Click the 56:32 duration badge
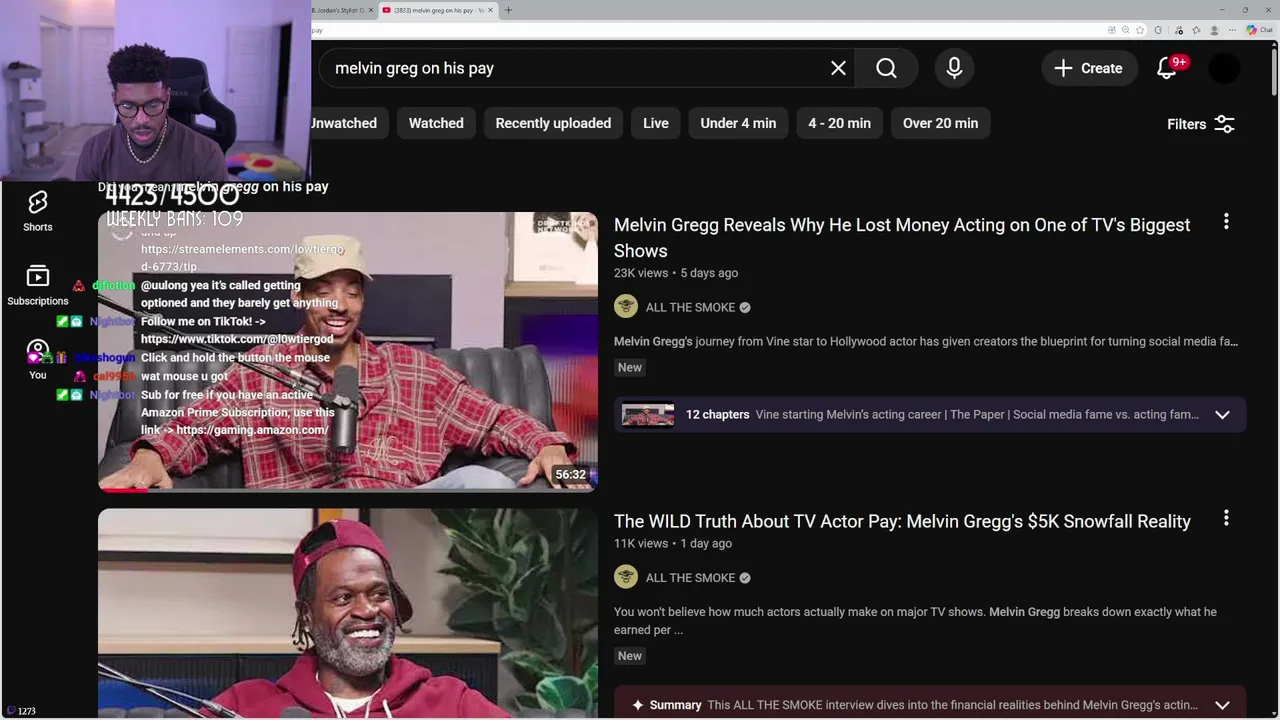Screen dimensions: 1280x720 [571, 475]
